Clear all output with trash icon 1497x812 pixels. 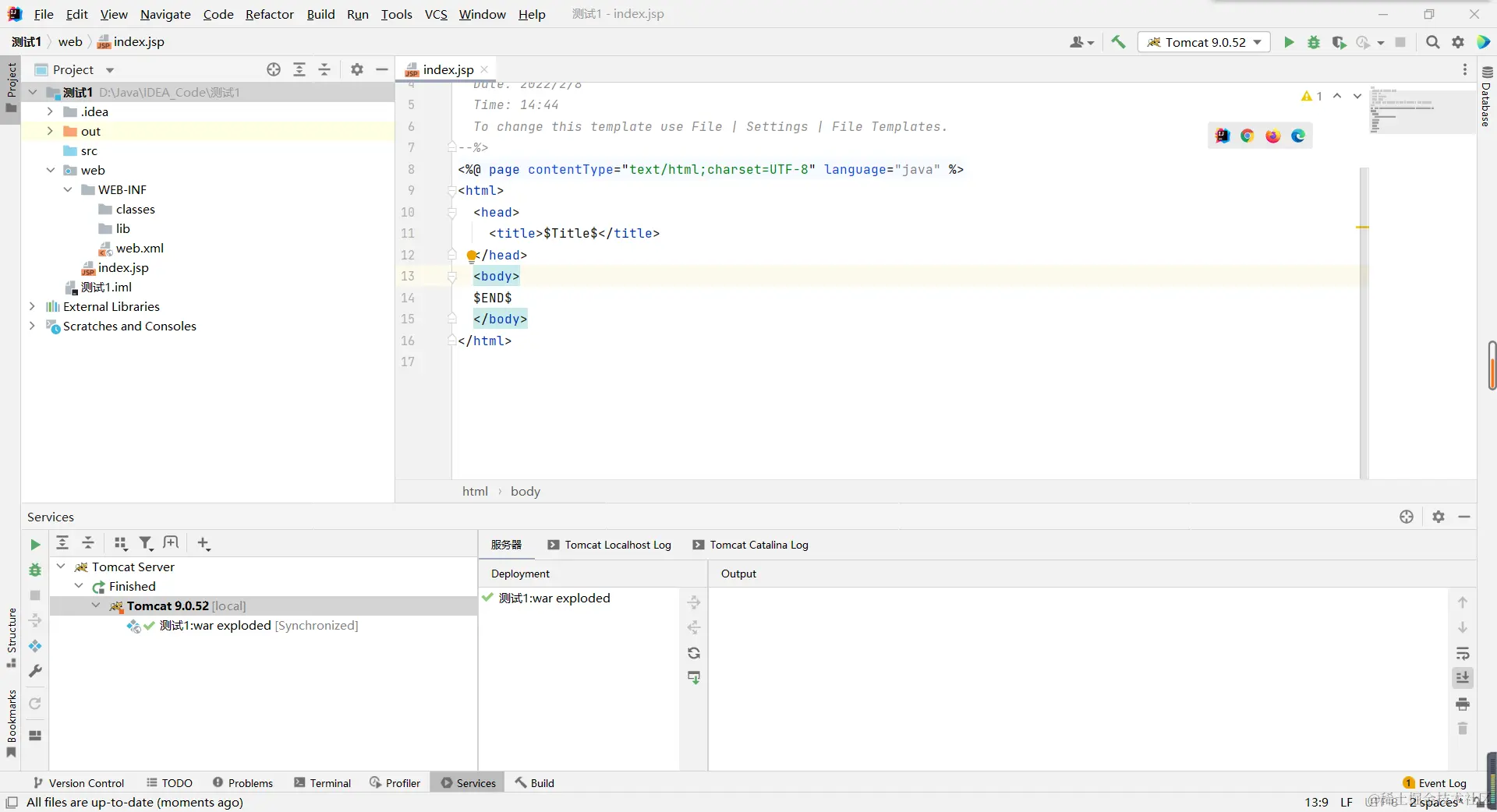click(x=1463, y=729)
